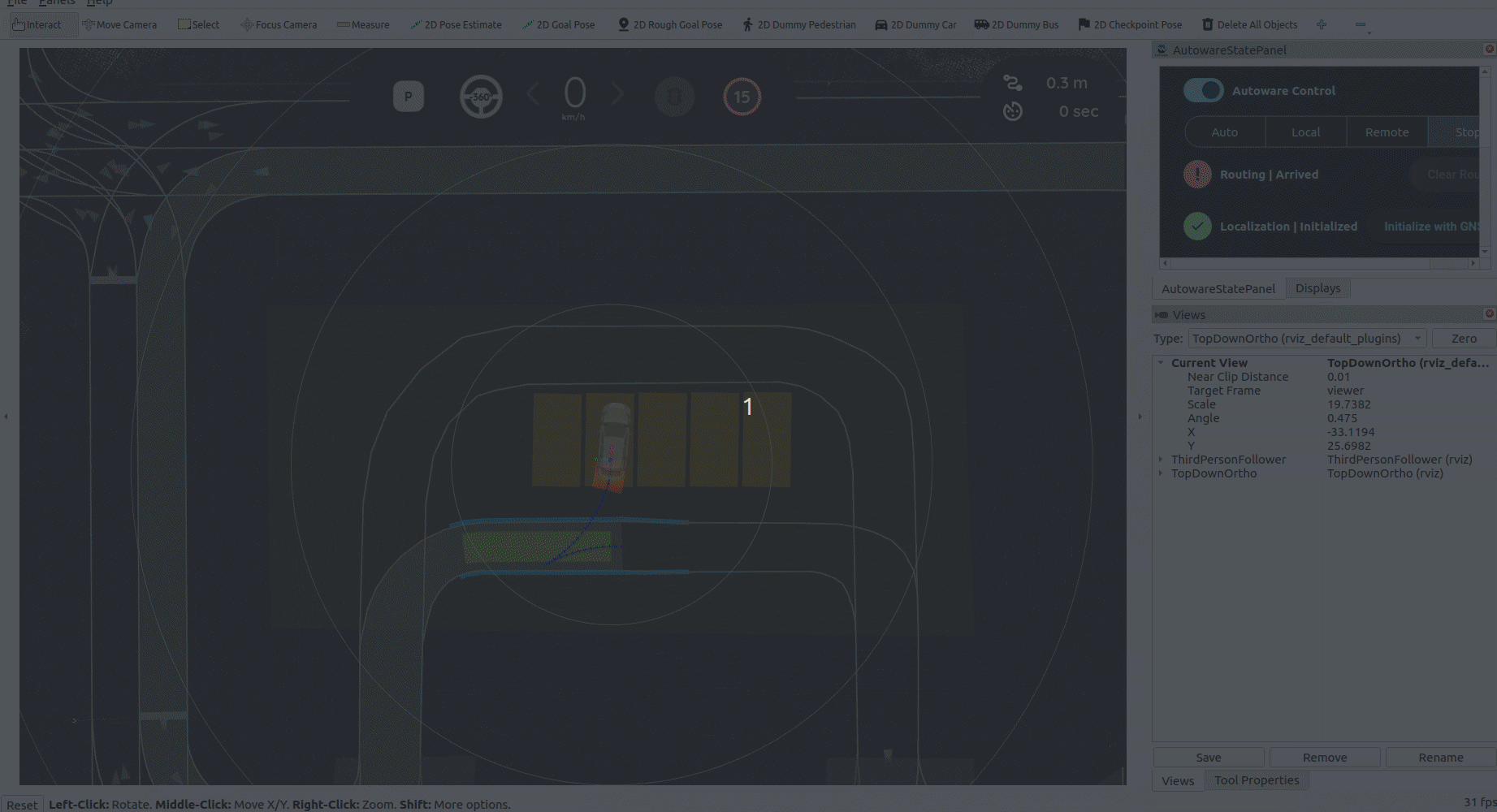
Task: Click the Localization green check icon
Action: pos(1197,227)
